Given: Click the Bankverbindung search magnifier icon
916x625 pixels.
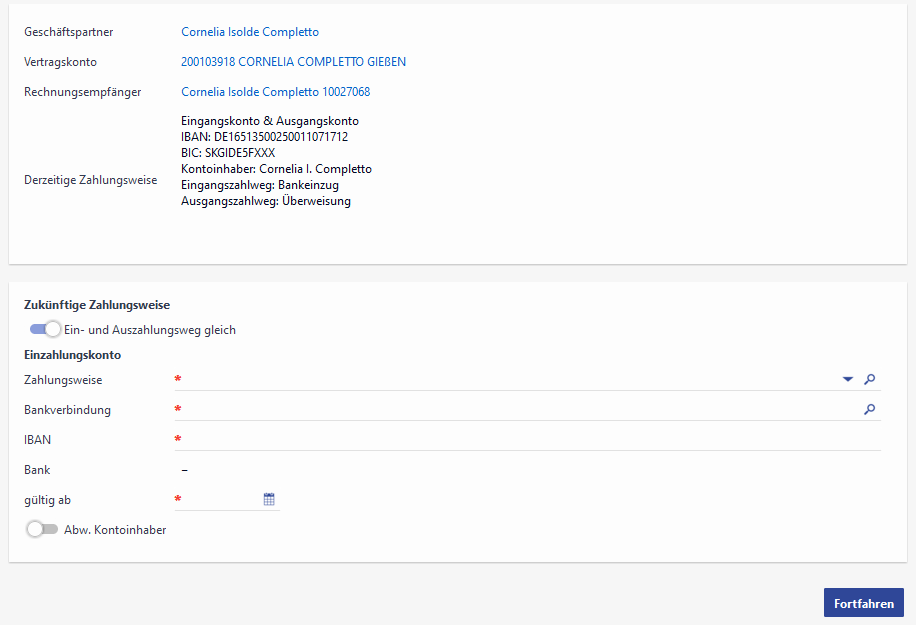Looking at the screenshot, I should pos(870,409).
